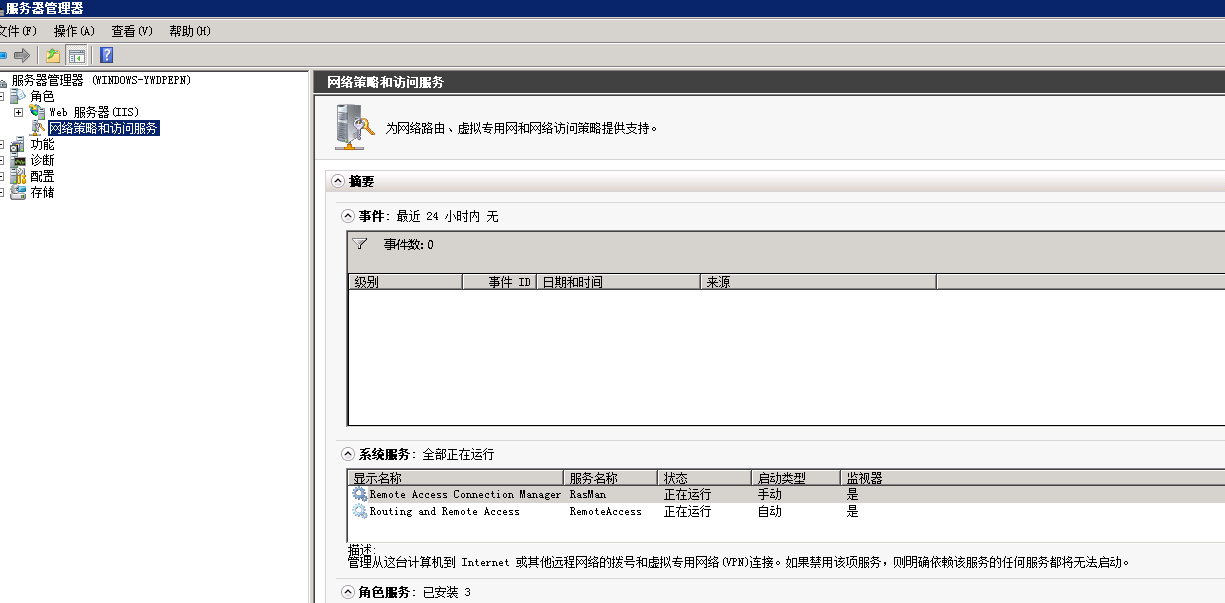
Task: Open the 查看(V) menu
Action: pyautogui.click(x=132, y=31)
